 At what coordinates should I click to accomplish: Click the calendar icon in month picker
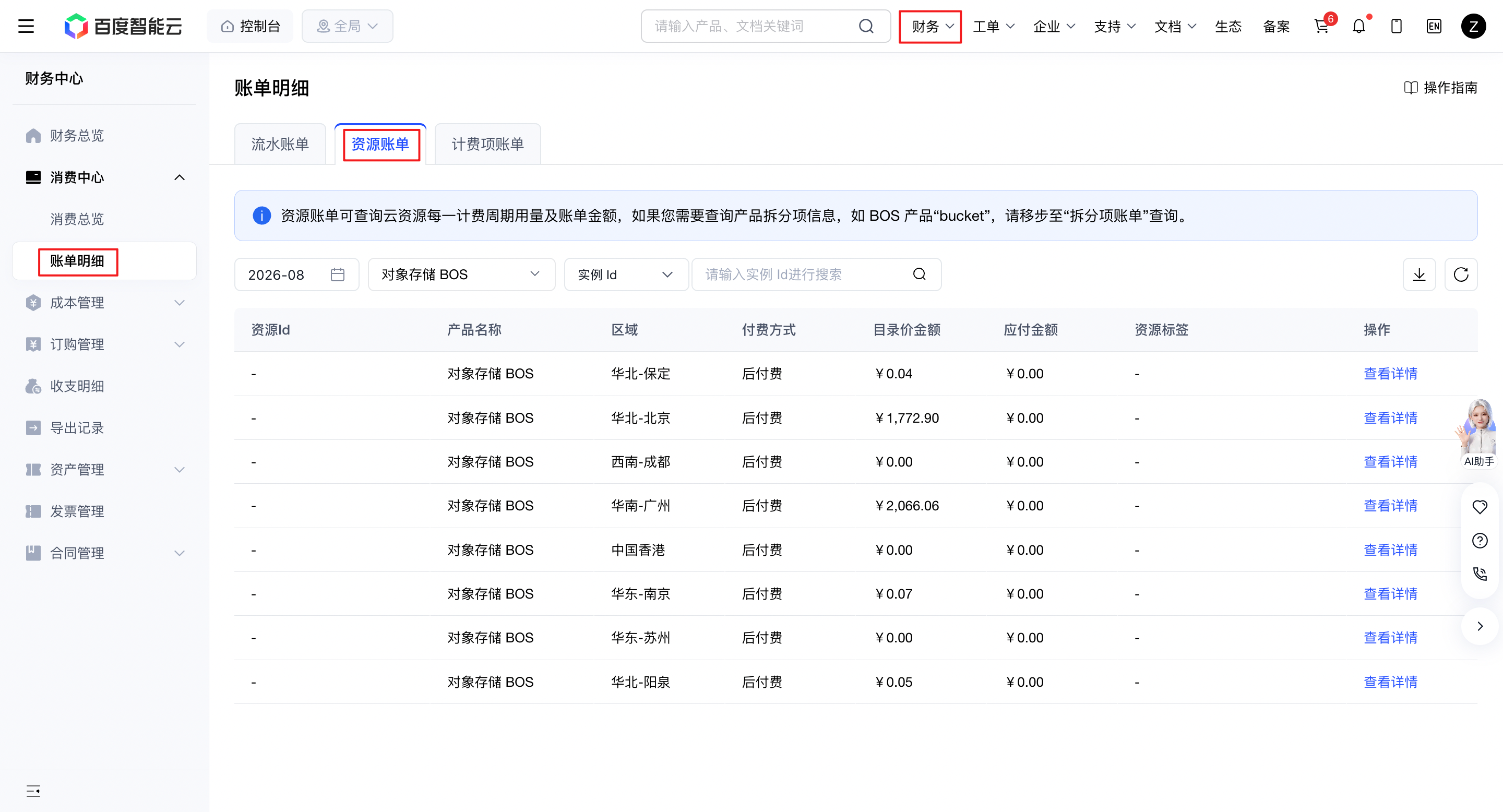tap(338, 274)
